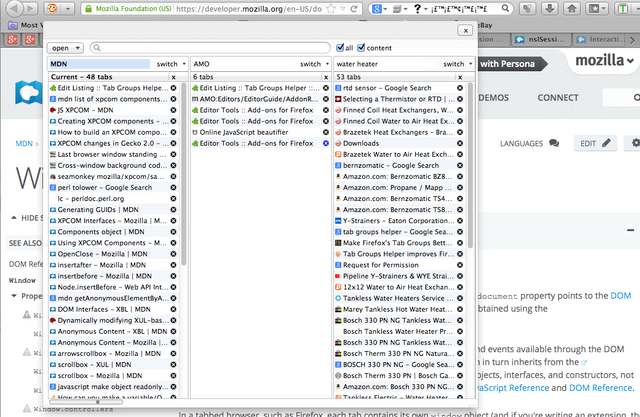Bookmark the page with the star icon
The height and width of the screenshot is (417, 640).
tap(331, 9)
